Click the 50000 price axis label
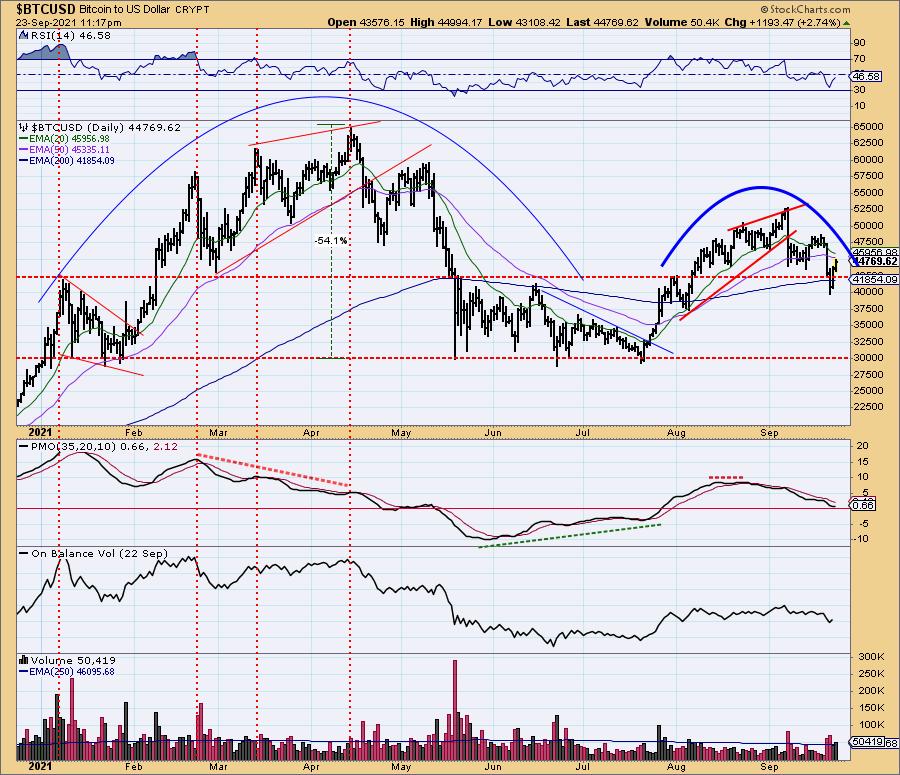Screen dimensions: 900x775 pyautogui.click(x=868, y=226)
